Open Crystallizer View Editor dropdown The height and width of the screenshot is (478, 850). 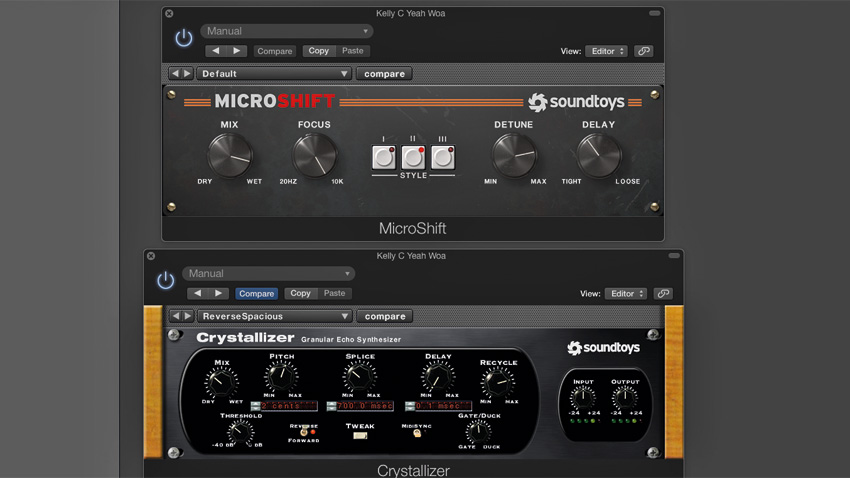pyautogui.click(x=626, y=293)
